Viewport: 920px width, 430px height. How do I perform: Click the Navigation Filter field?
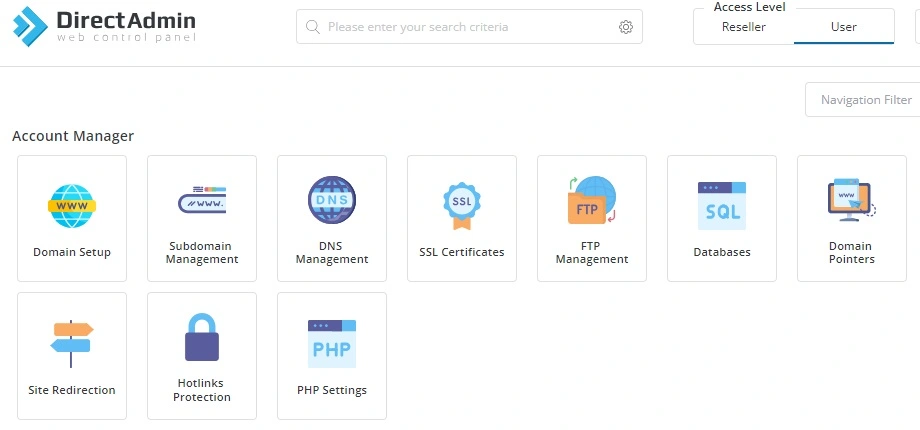tap(862, 100)
